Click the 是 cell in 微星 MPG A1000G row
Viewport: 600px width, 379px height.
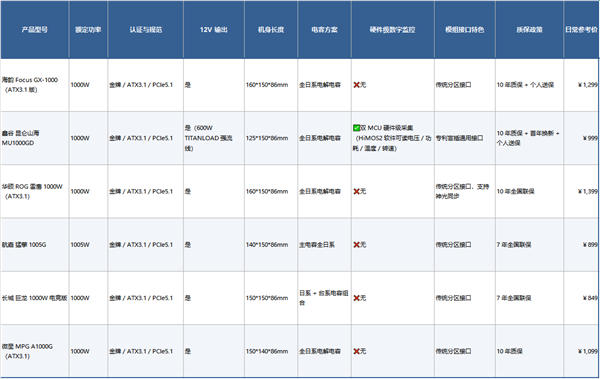coord(214,351)
